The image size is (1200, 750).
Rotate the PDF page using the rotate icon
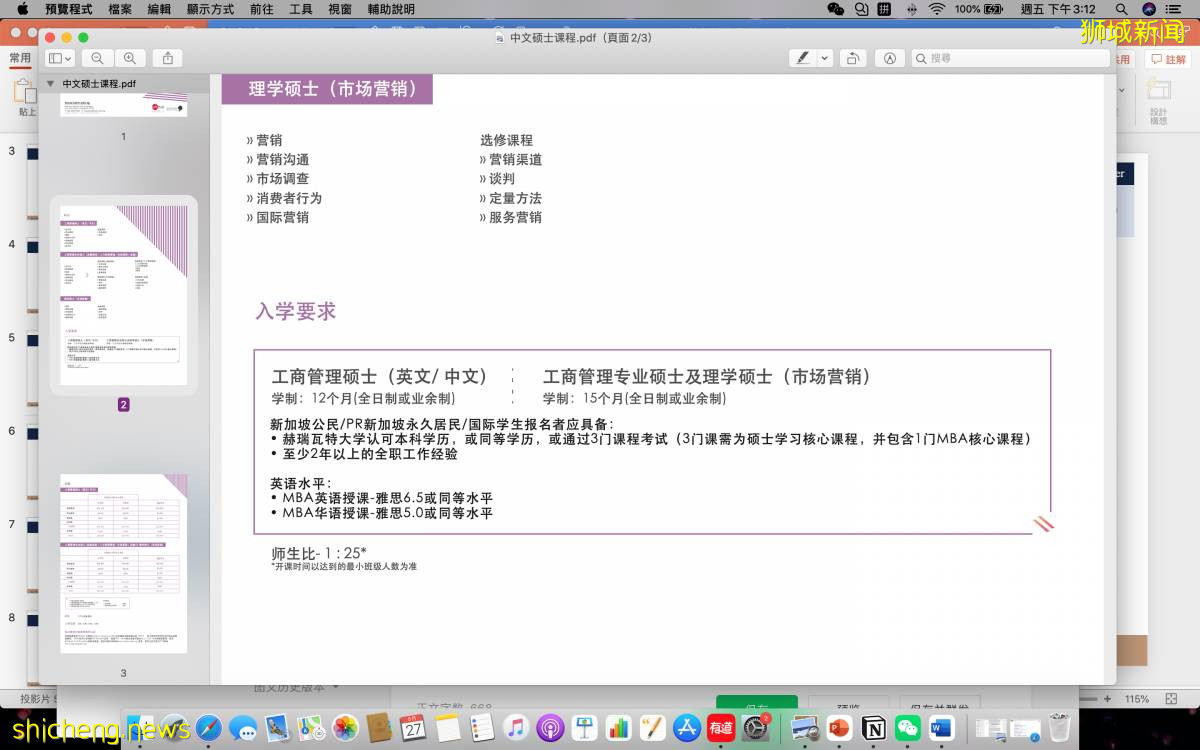coord(852,58)
